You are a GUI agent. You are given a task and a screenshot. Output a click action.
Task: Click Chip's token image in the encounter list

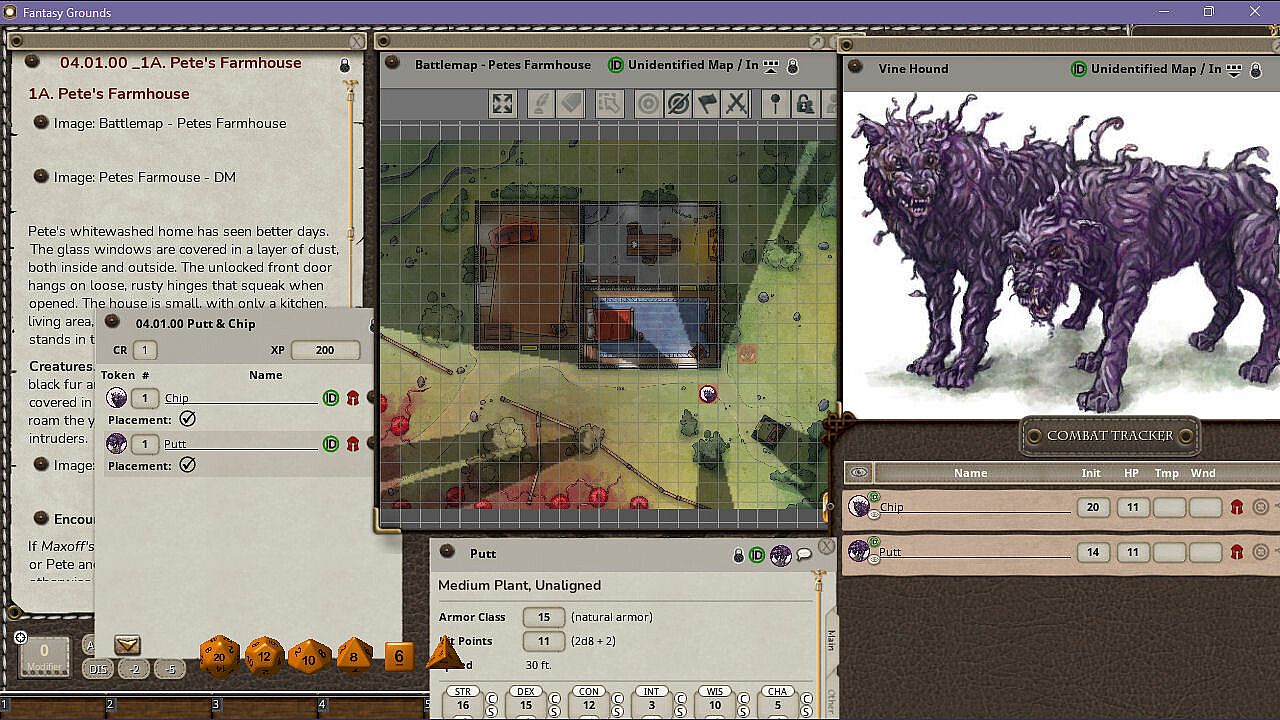coord(116,398)
